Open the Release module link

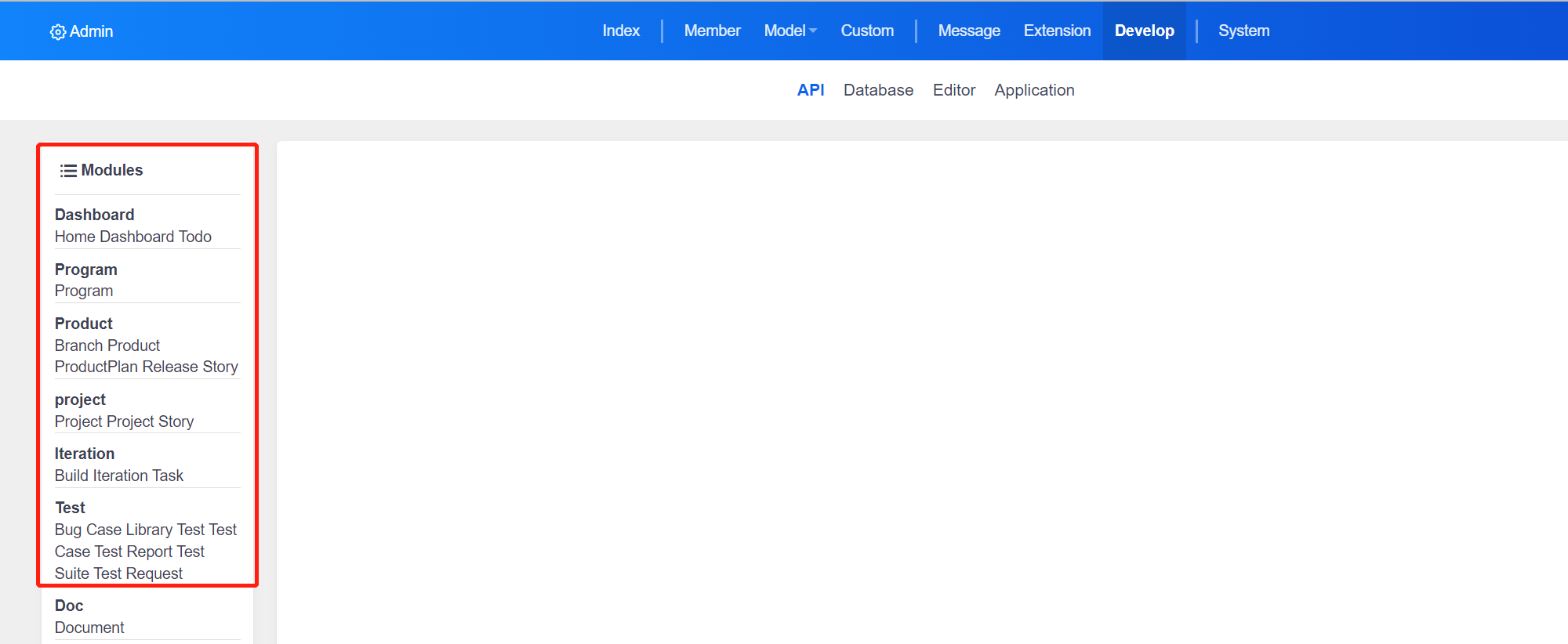(x=170, y=367)
